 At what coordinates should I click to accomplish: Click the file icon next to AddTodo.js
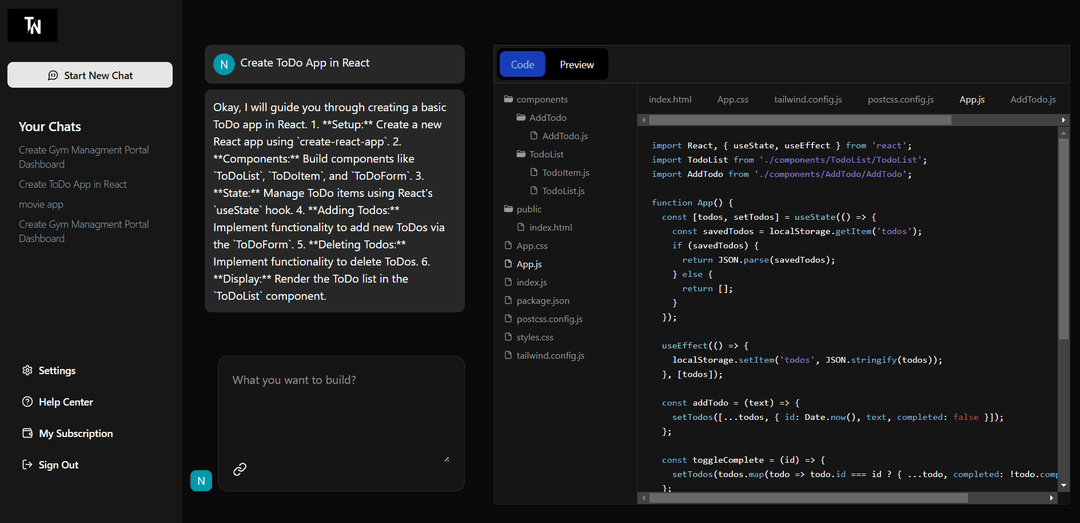point(534,136)
